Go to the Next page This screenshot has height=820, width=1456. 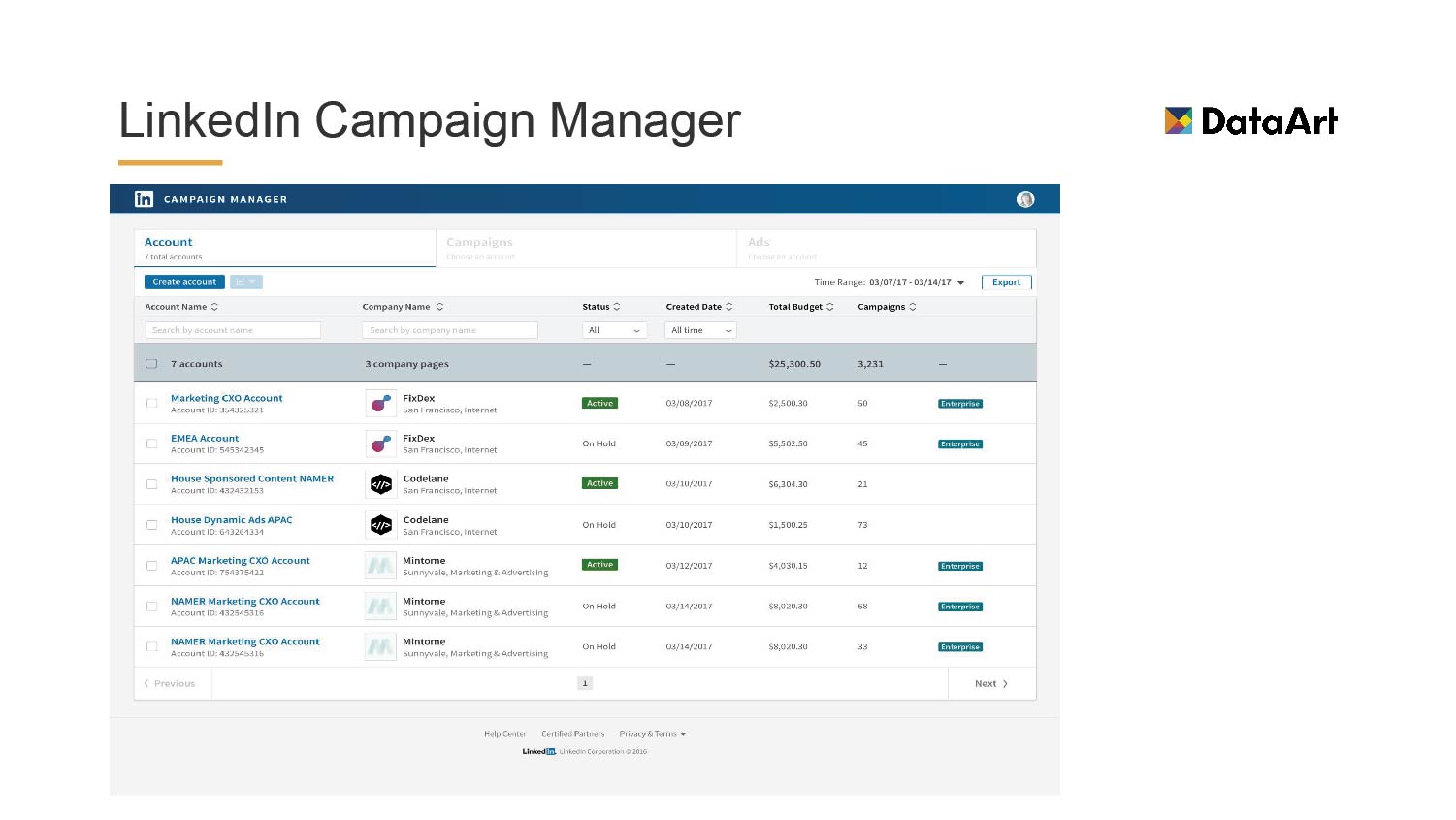991,684
